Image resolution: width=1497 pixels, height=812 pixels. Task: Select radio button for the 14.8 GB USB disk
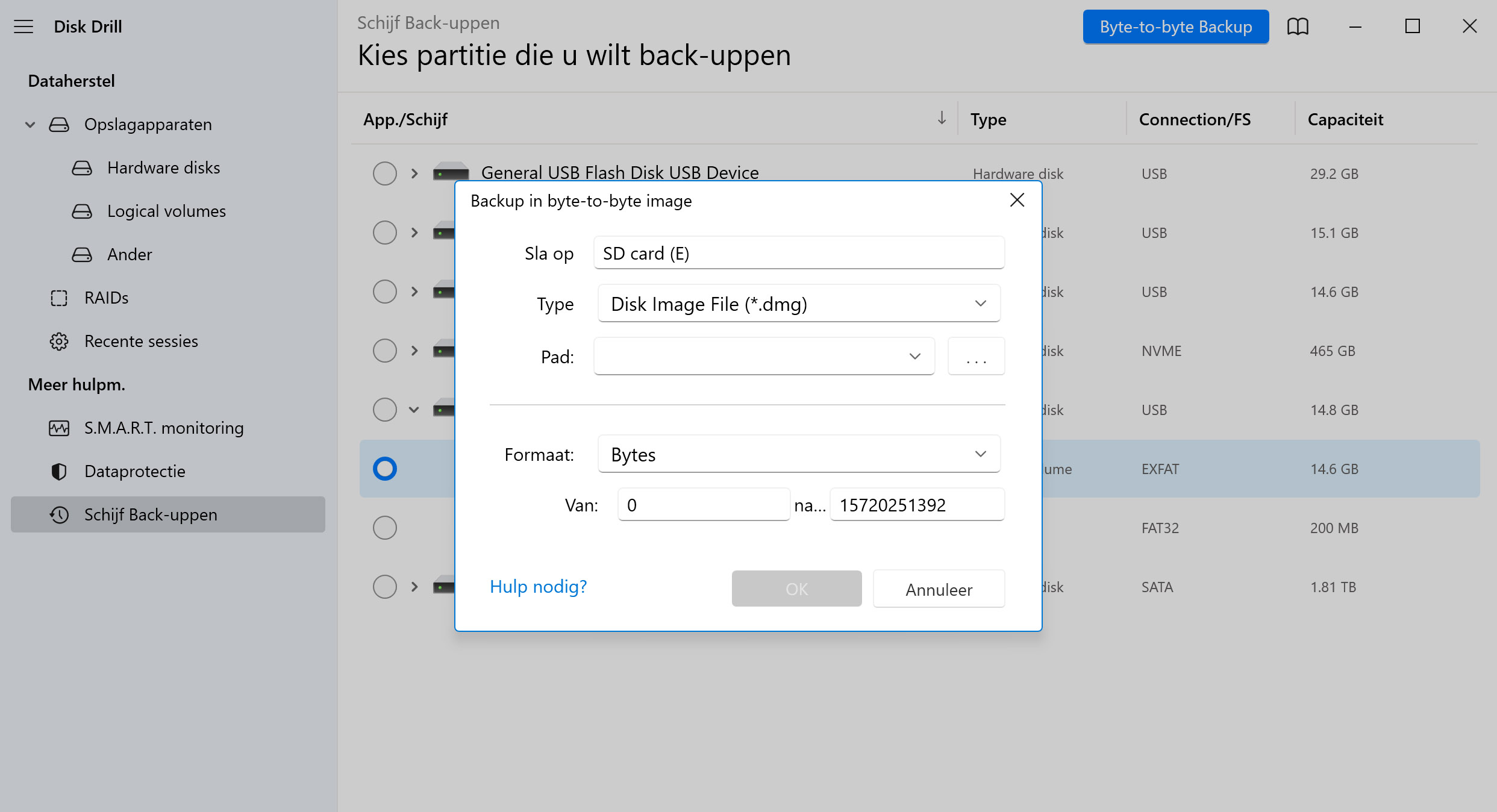[385, 410]
